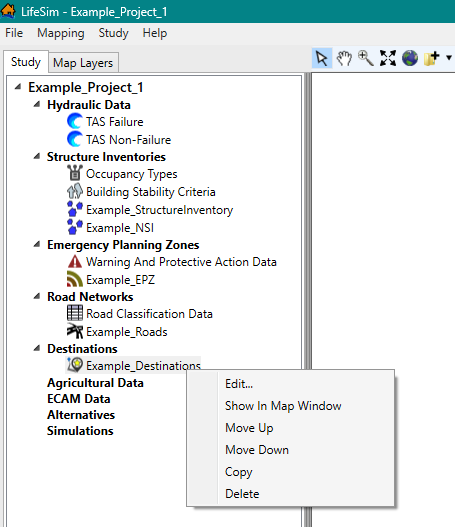Switch to the Study tab

[26, 62]
